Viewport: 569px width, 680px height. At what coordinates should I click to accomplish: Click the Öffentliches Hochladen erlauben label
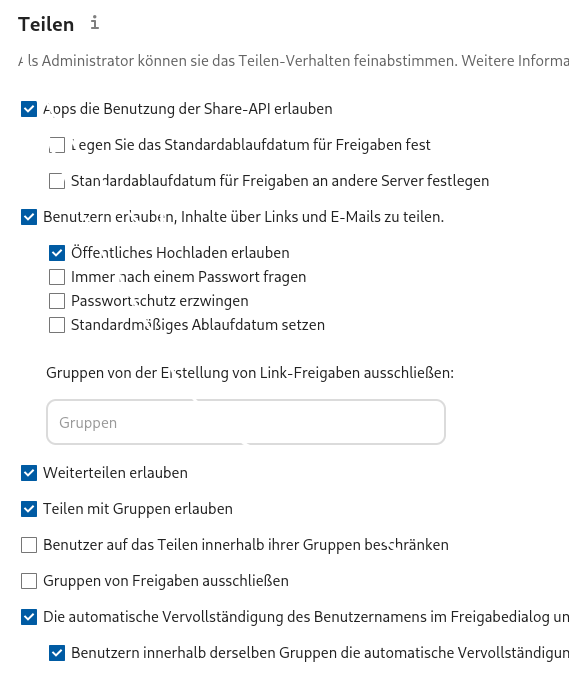(180, 253)
